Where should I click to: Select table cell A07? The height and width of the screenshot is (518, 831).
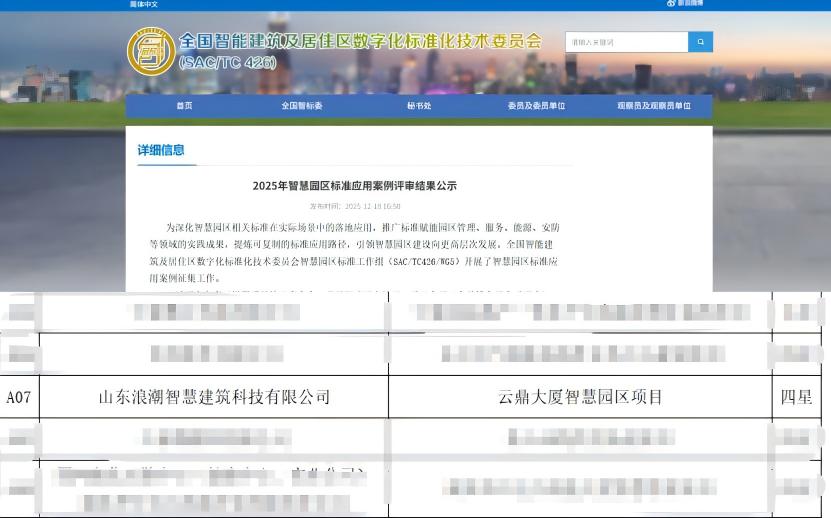19,397
